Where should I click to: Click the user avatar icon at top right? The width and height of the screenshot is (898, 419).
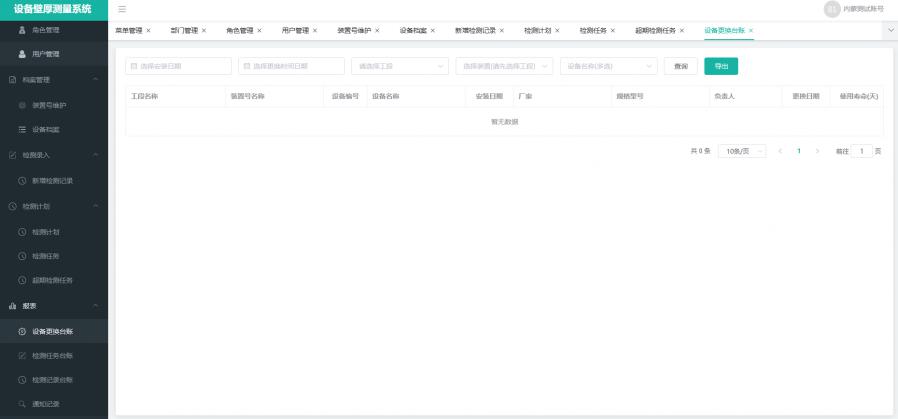831,9
